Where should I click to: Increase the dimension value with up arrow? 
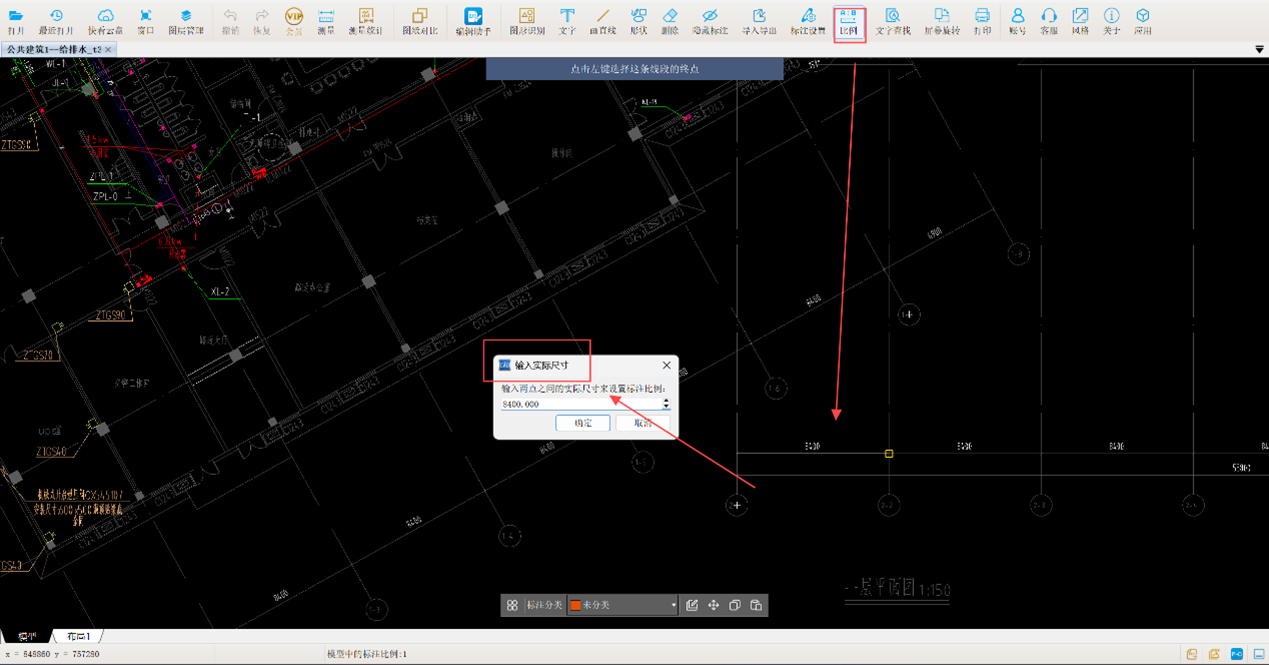[x=666, y=401]
